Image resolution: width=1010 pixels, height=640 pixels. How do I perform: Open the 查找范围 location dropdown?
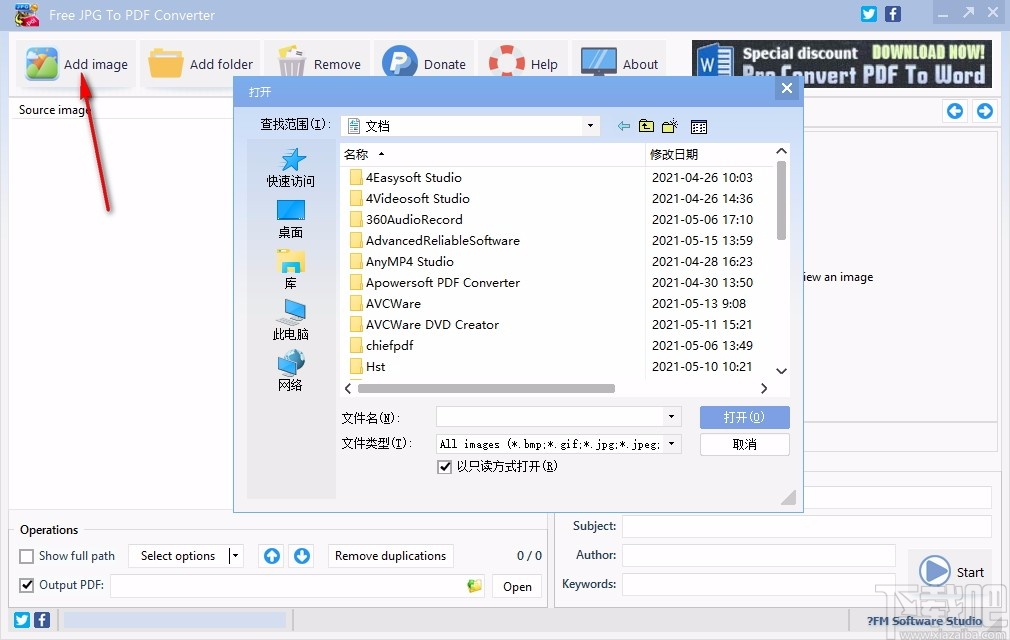588,126
